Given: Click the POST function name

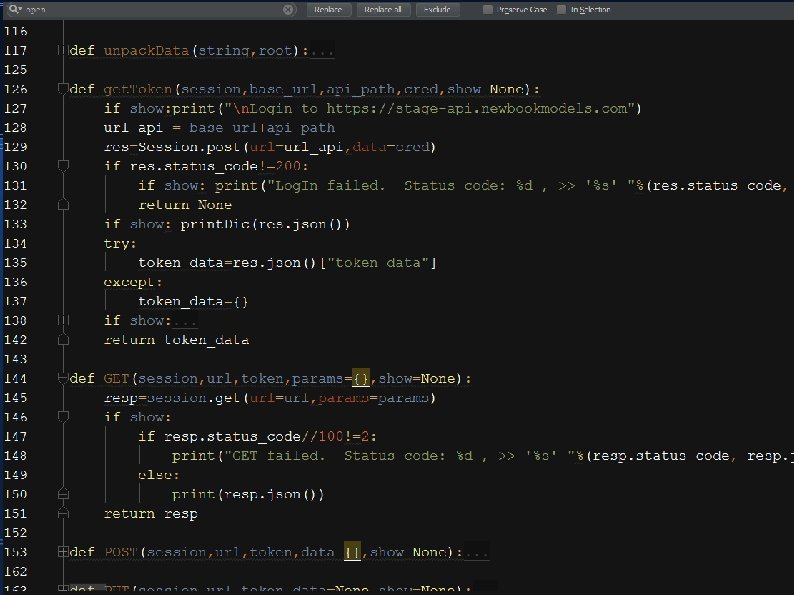Looking at the screenshot, I should (x=121, y=552).
